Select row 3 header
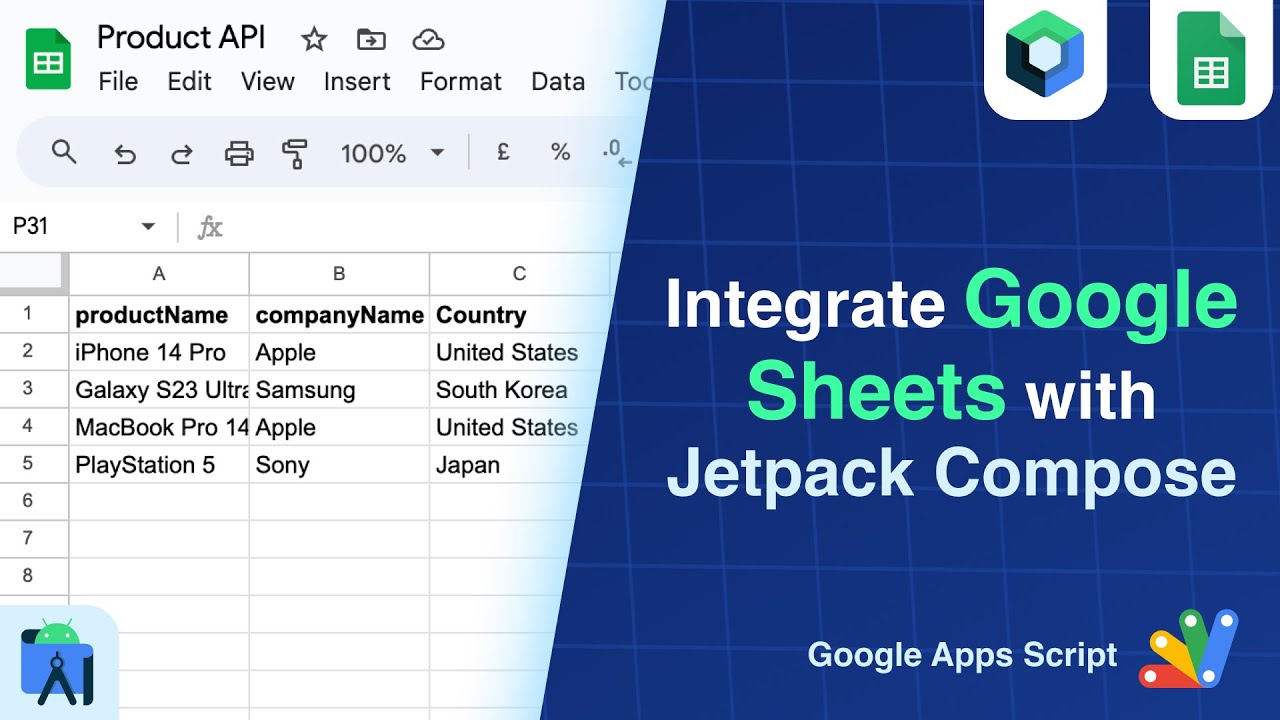This screenshot has width=1280, height=720. point(28,389)
